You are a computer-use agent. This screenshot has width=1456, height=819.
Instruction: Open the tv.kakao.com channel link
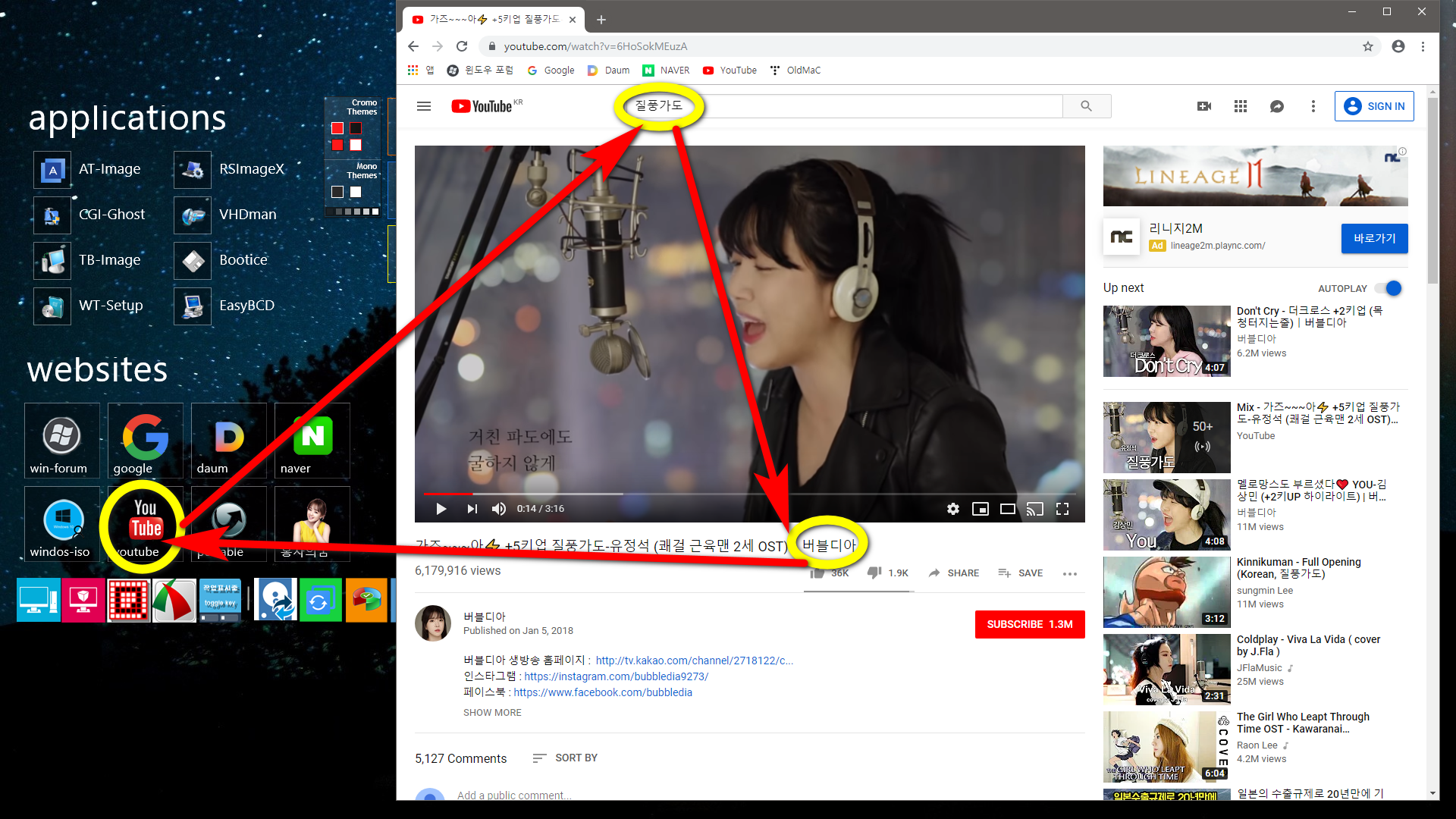click(x=695, y=661)
